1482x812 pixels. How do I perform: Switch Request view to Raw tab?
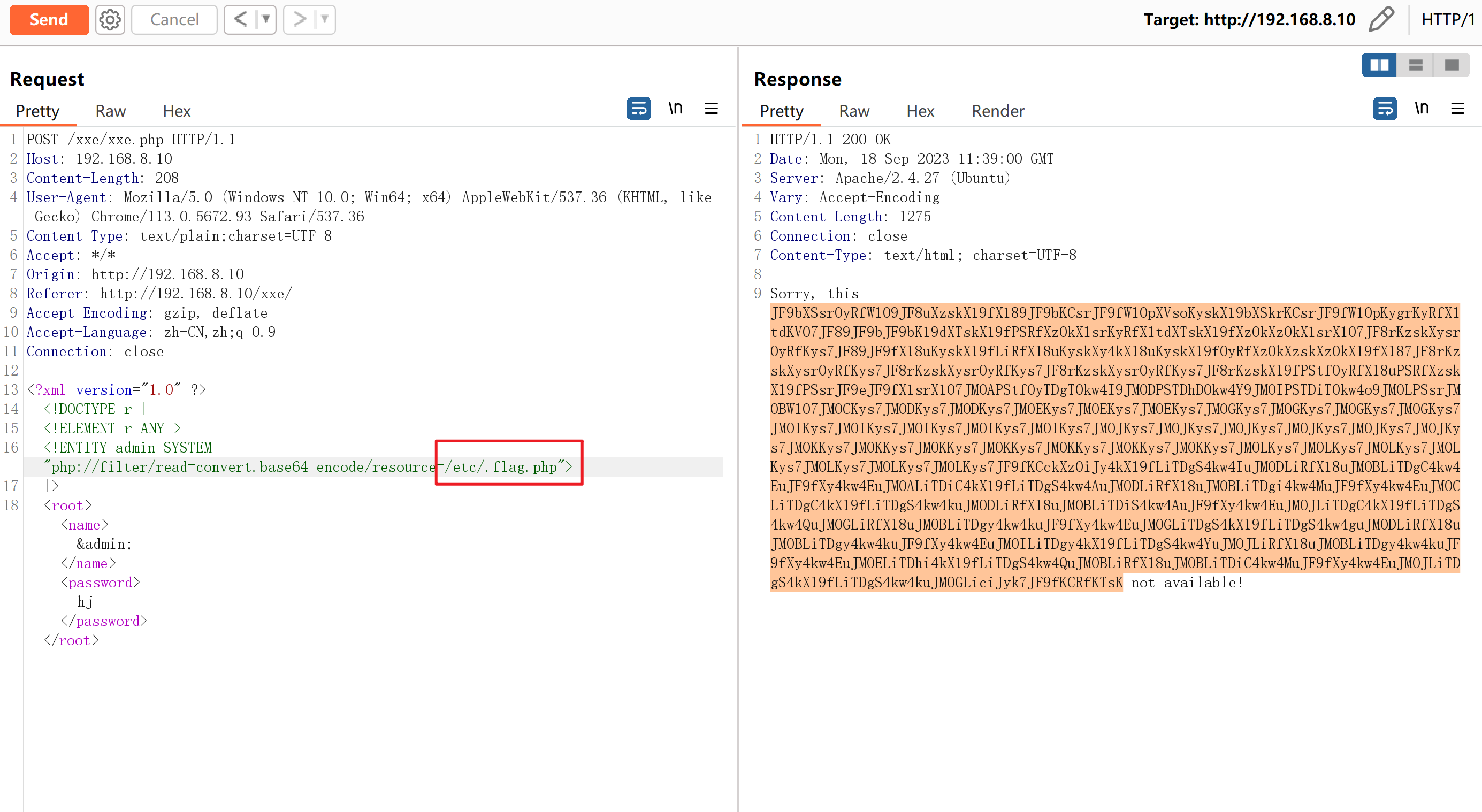(x=110, y=111)
